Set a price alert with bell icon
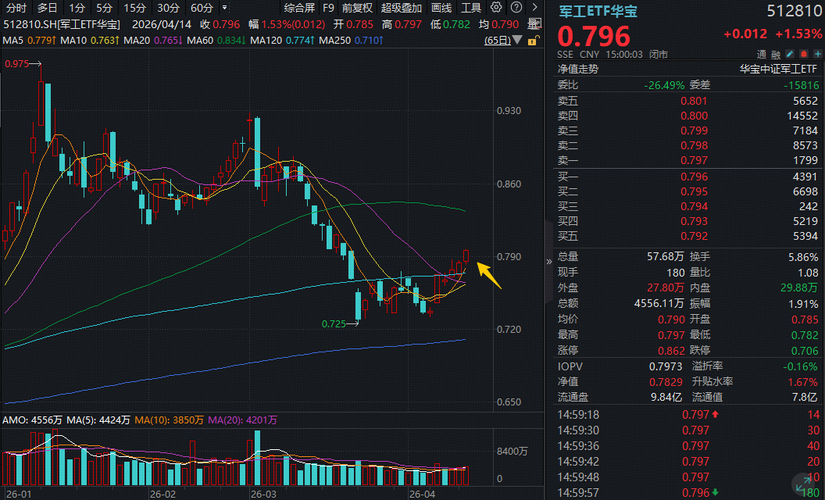 (804, 54)
